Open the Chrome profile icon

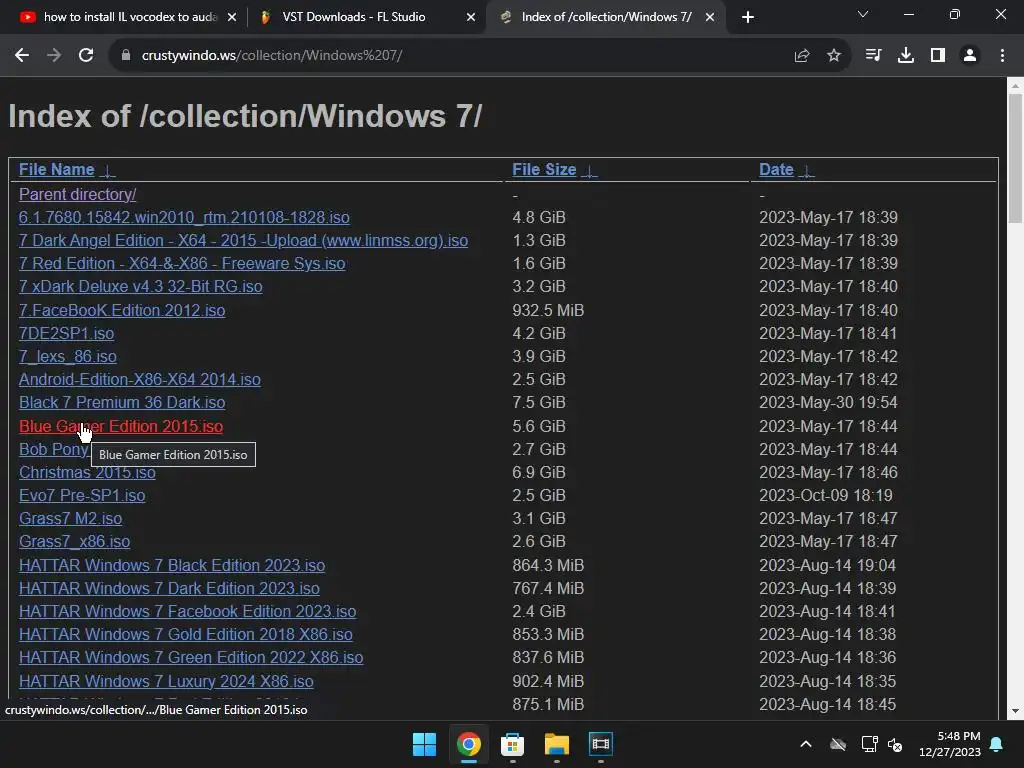(970, 56)
